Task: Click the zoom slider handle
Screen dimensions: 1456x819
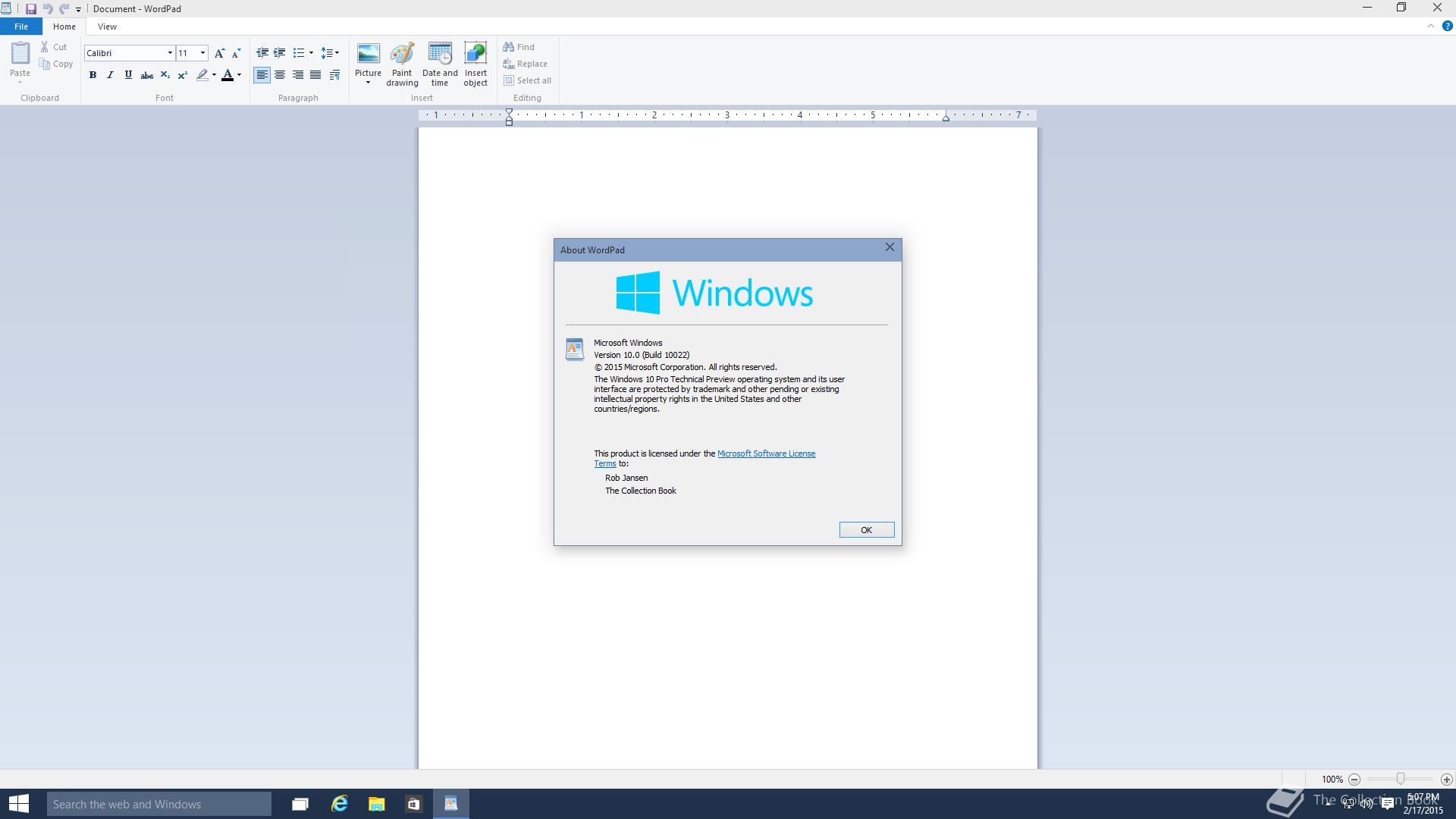Action: point(1401,779)
